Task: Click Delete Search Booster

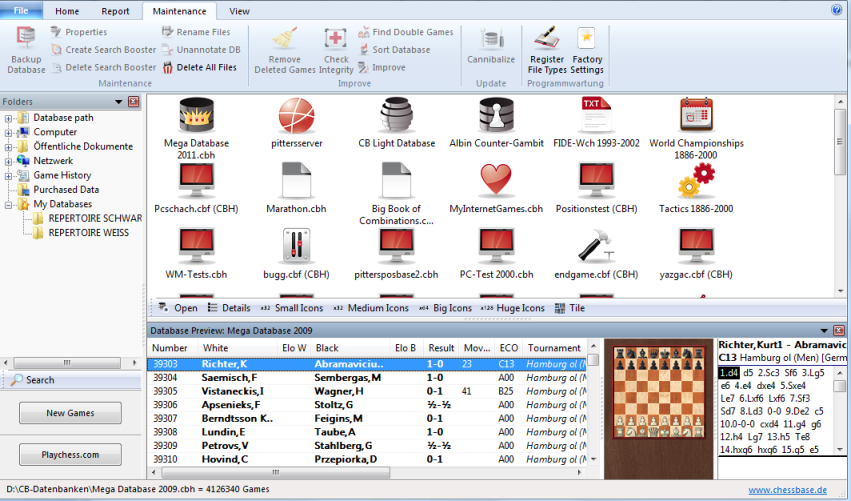Action: [x=104, y=67]
